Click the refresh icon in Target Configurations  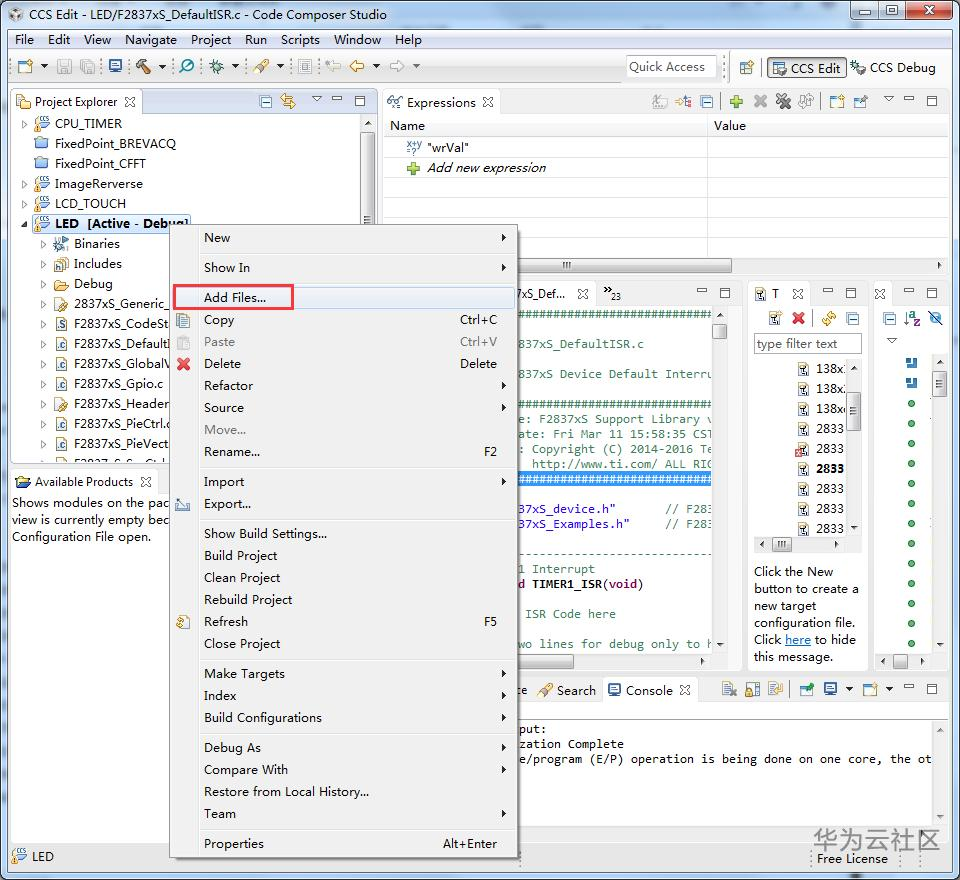click(828, 318)
